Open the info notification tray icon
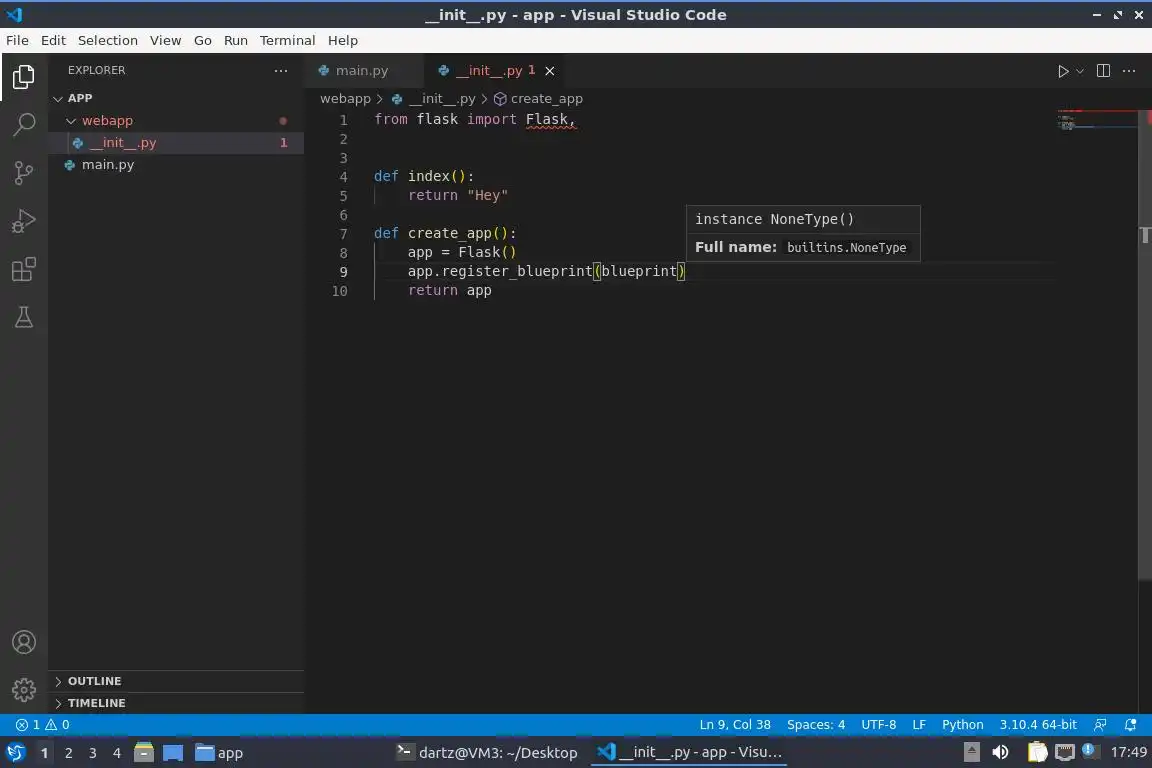 (x=1089, y=751)
